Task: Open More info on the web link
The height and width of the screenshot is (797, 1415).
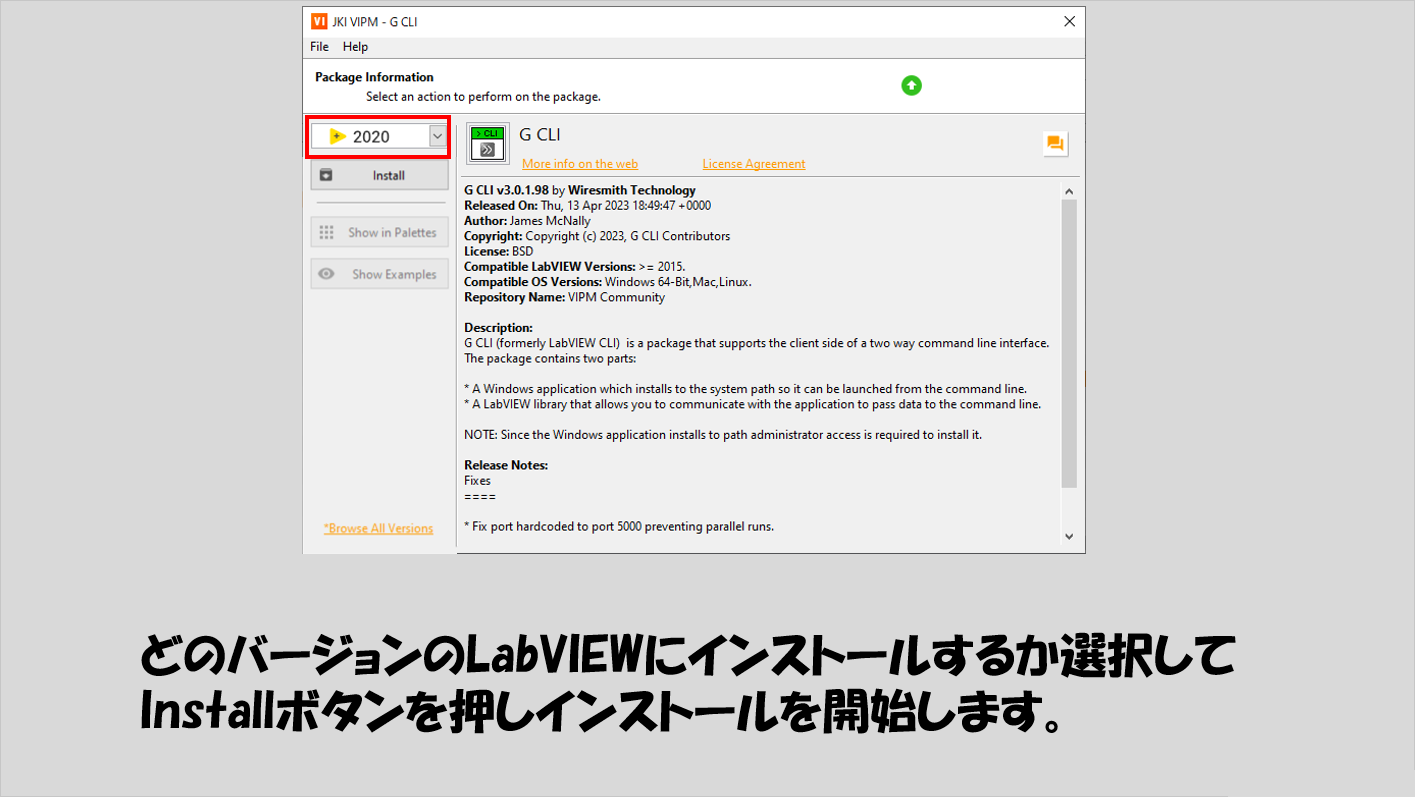Action: pos(580,164)
